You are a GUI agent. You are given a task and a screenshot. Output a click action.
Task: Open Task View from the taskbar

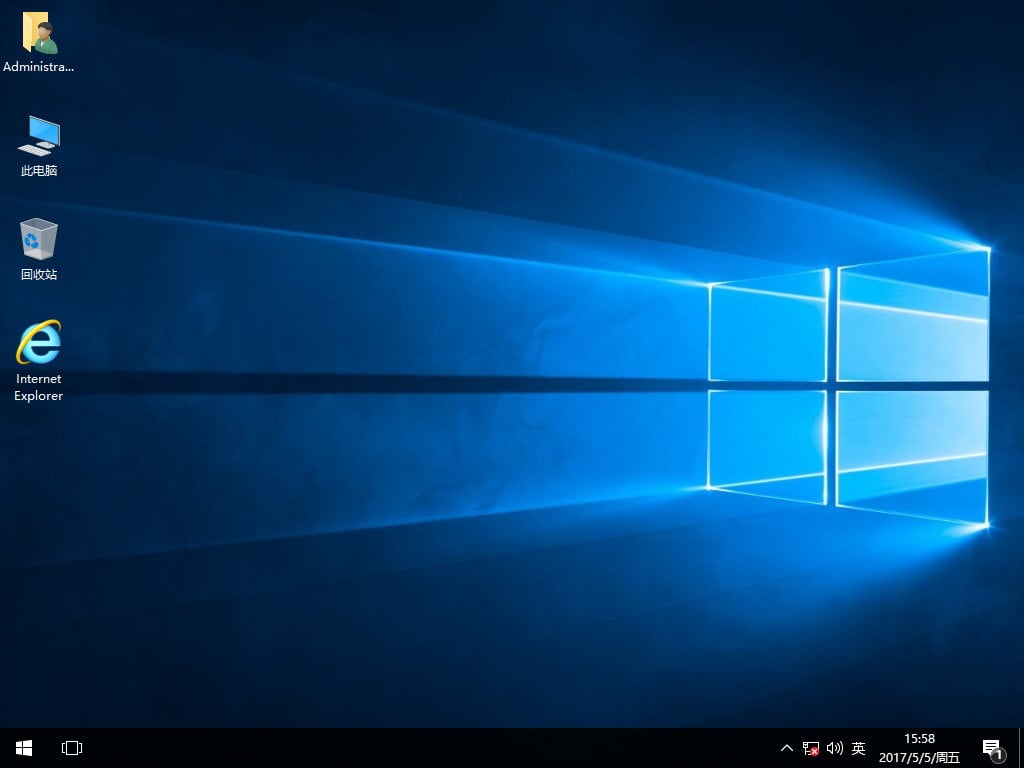point(72,748)
